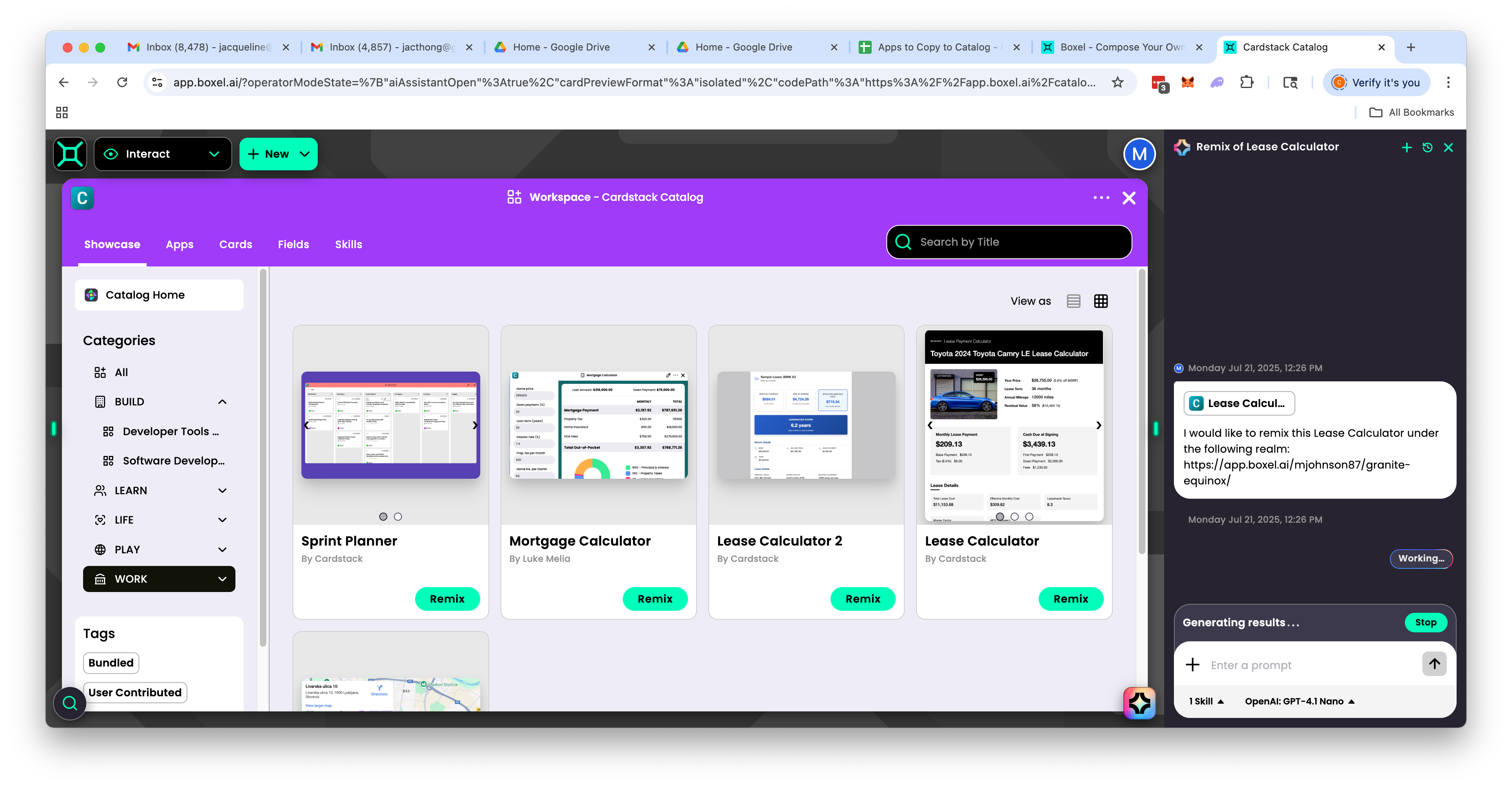Select Catalog Home in sidebar
Viewport: 1512px width, 788px height.
[x=159, y=295]
